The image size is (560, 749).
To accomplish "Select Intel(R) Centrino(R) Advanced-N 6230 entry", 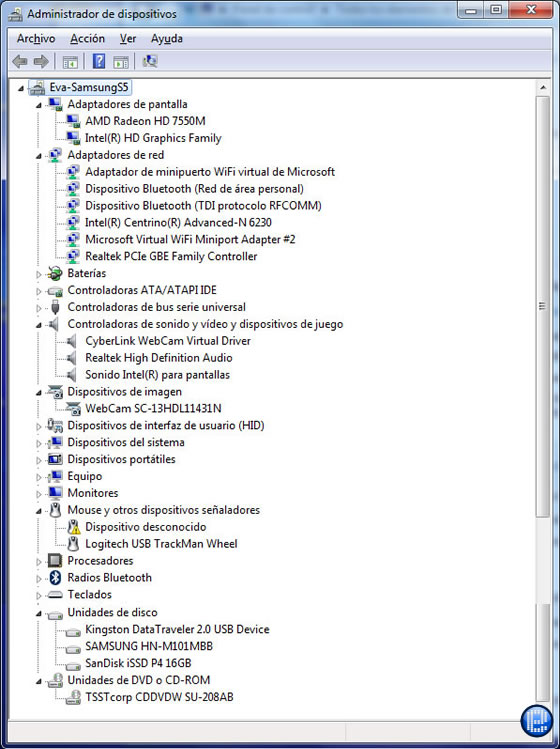I will (x=178, y=222).
